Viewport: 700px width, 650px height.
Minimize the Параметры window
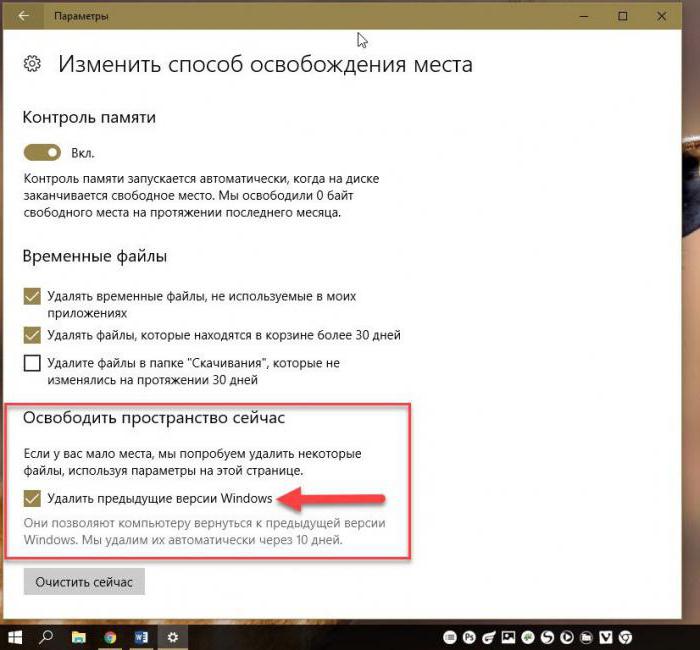coord(584,17)
